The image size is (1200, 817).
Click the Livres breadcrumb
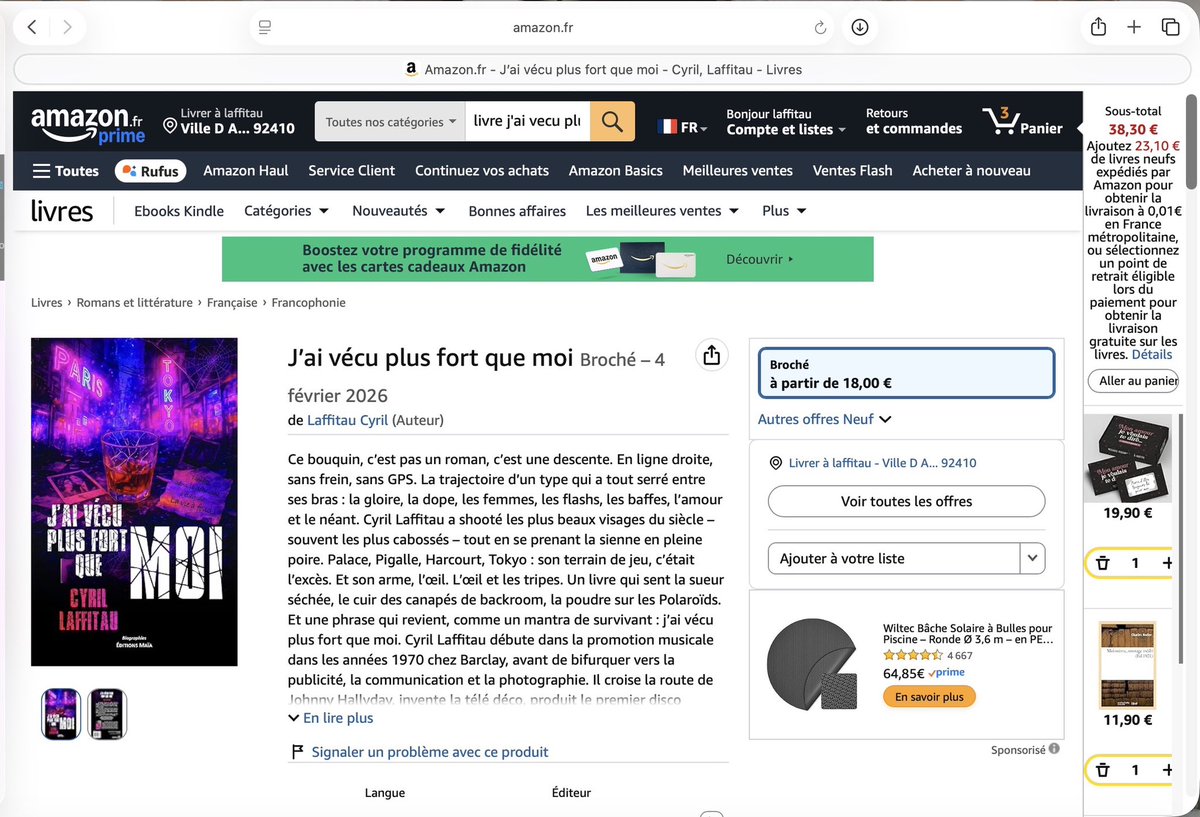[x=46, y=302]
